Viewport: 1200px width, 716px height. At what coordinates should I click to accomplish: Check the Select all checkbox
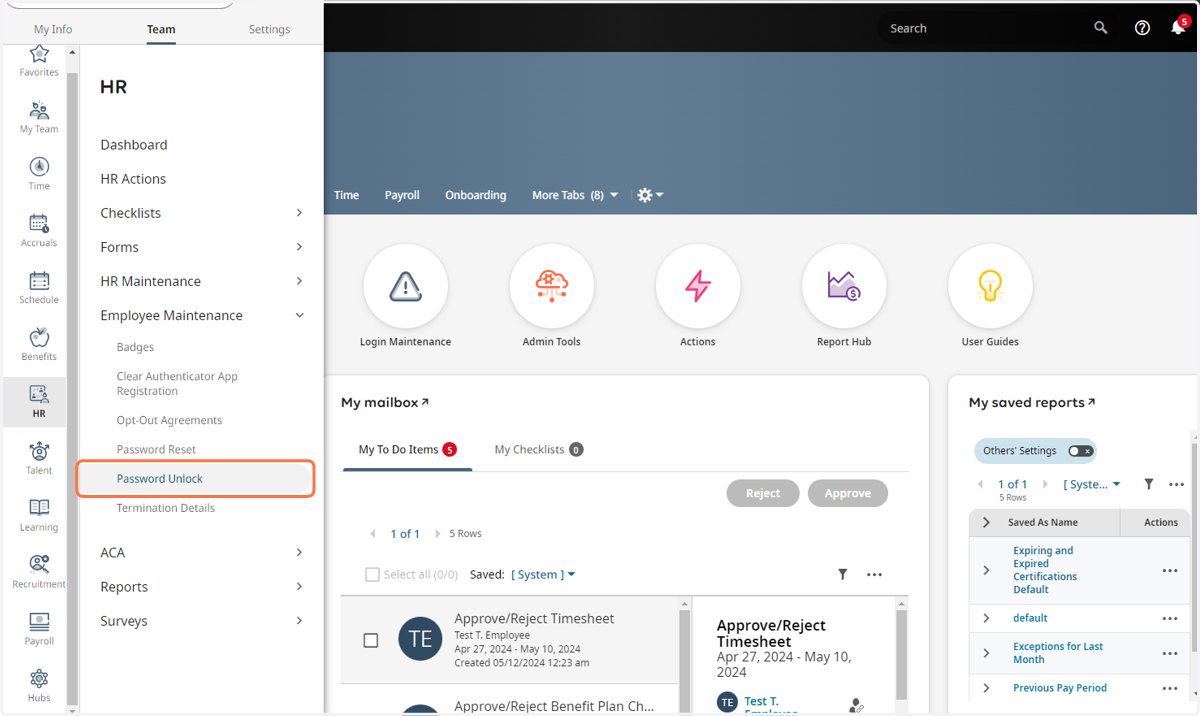(372, 575)
